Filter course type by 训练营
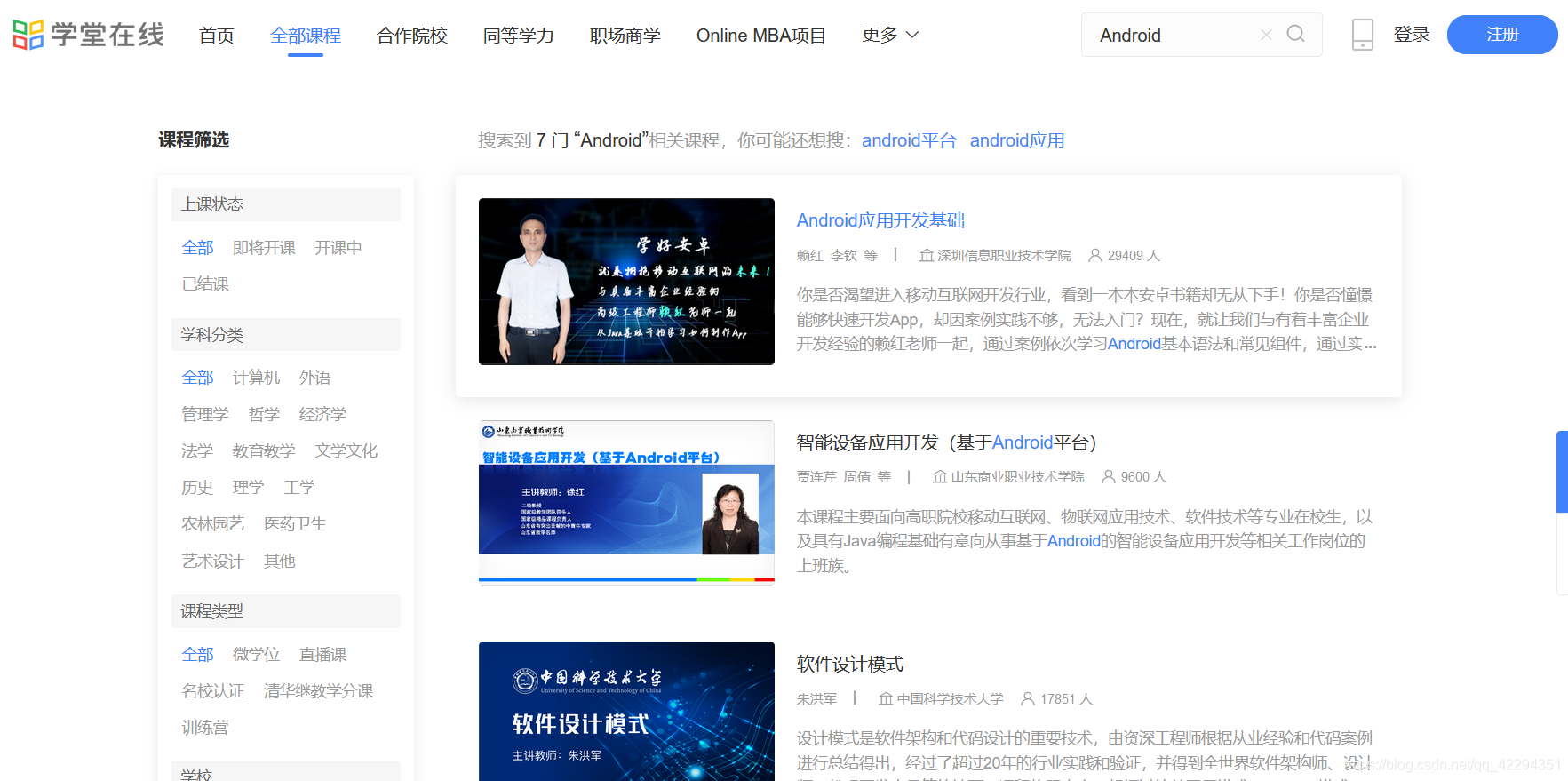 pos(205,728)
